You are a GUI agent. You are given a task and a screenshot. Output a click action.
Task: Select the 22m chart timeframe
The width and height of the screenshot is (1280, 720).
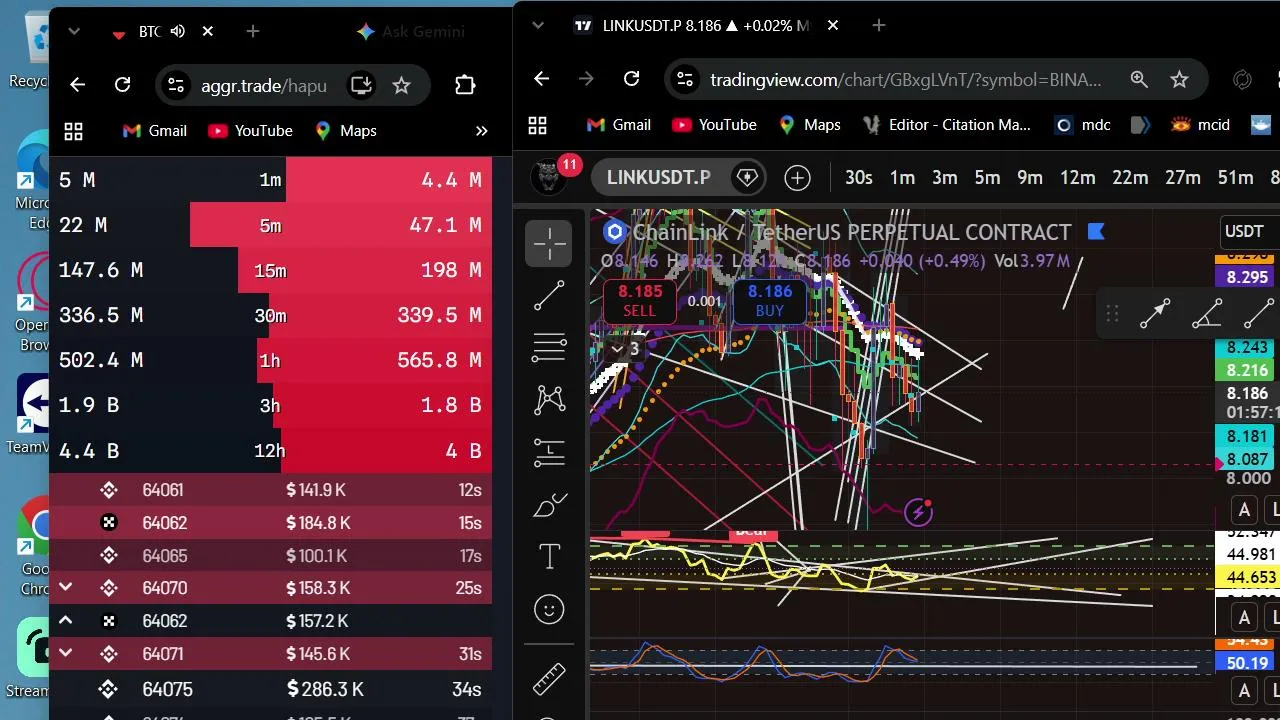[x=1130, y=178]
